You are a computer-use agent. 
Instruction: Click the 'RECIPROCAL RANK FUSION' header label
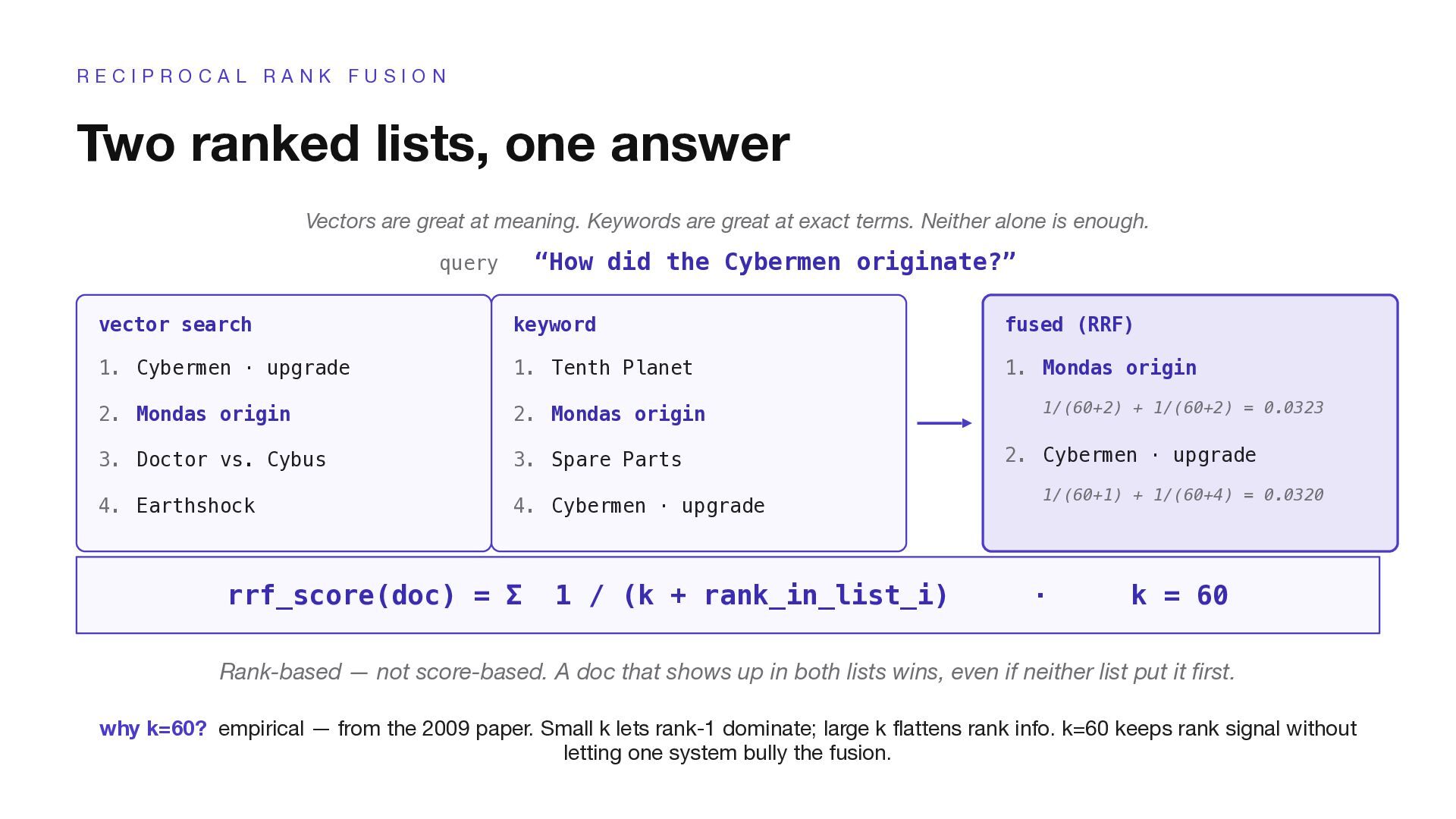point(262,77)
